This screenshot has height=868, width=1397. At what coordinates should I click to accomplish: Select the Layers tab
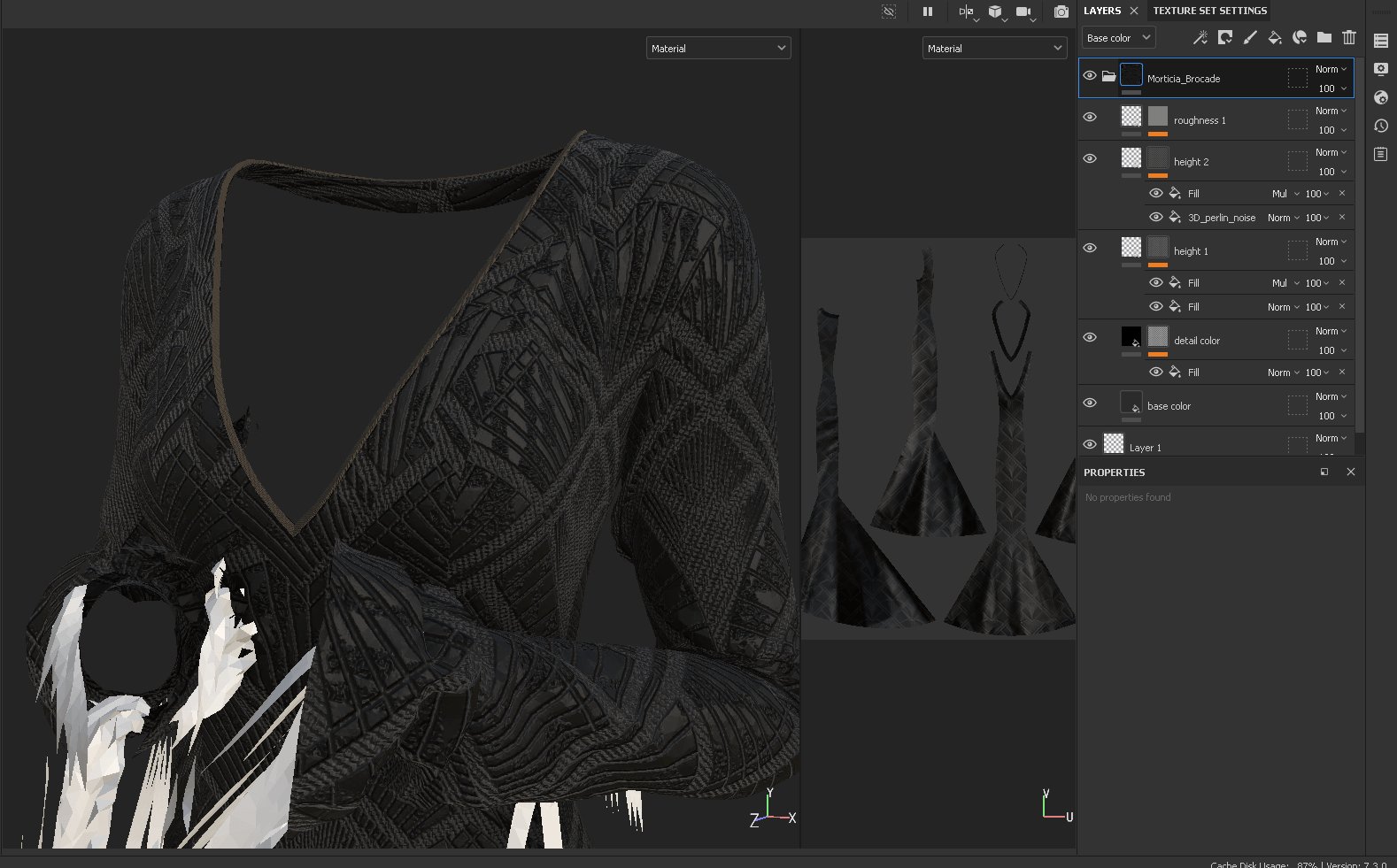pyautogui.click(x=1101, y=11)
